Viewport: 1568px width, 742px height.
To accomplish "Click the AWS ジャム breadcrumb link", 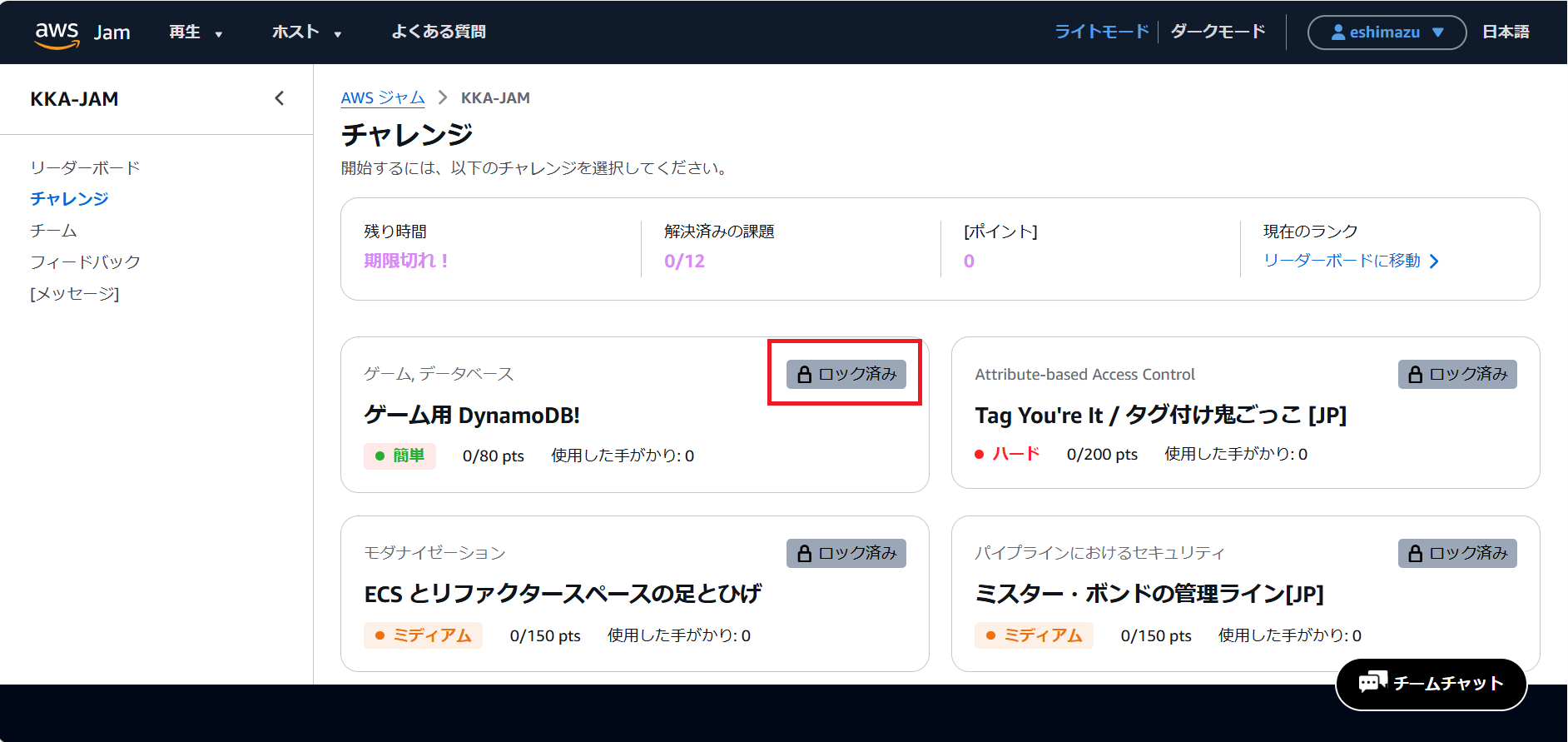I will tap(383, 97).
